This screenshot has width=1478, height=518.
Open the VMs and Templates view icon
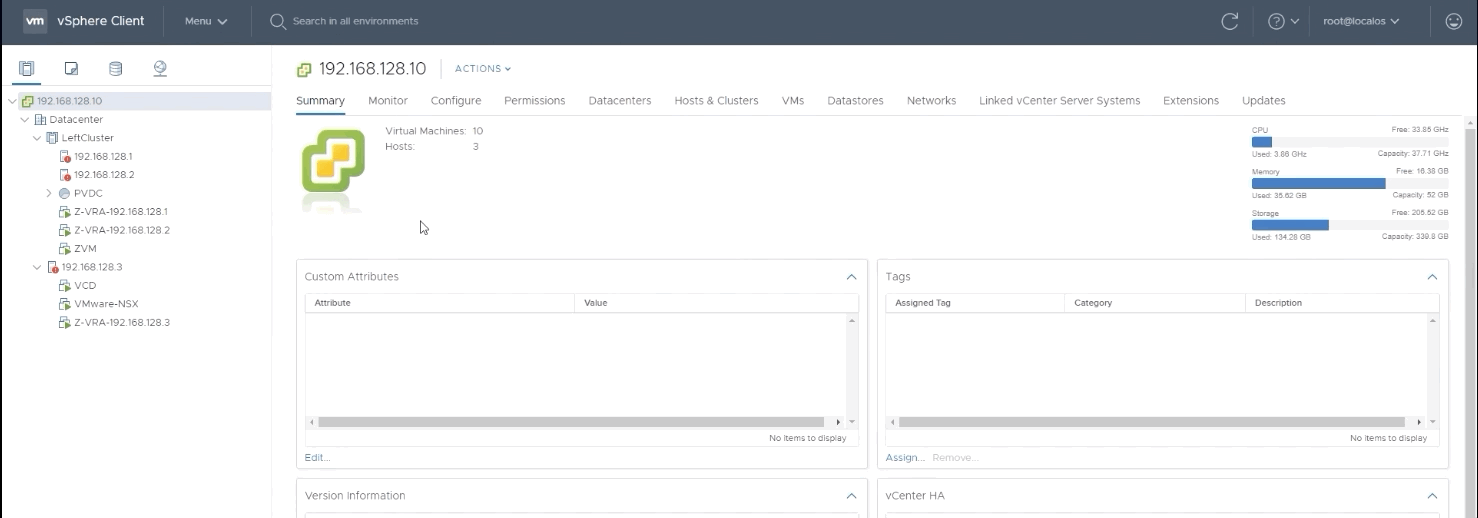71,69
